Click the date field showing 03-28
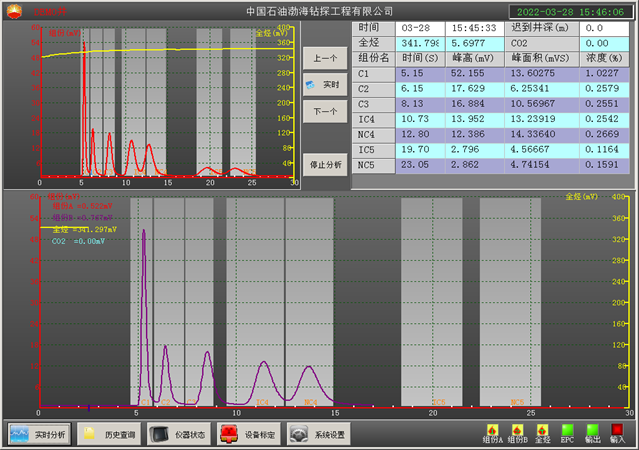Screen dimensions: 639x450 point(420,28)
